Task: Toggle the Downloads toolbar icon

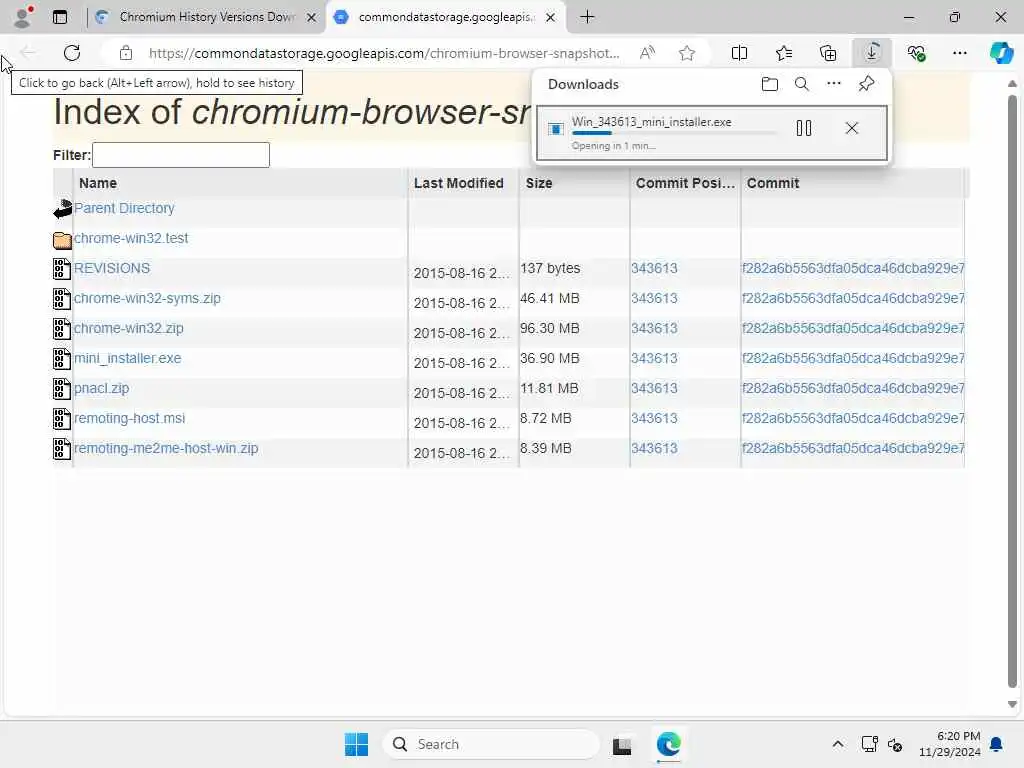Action: (x=872, y=53)
